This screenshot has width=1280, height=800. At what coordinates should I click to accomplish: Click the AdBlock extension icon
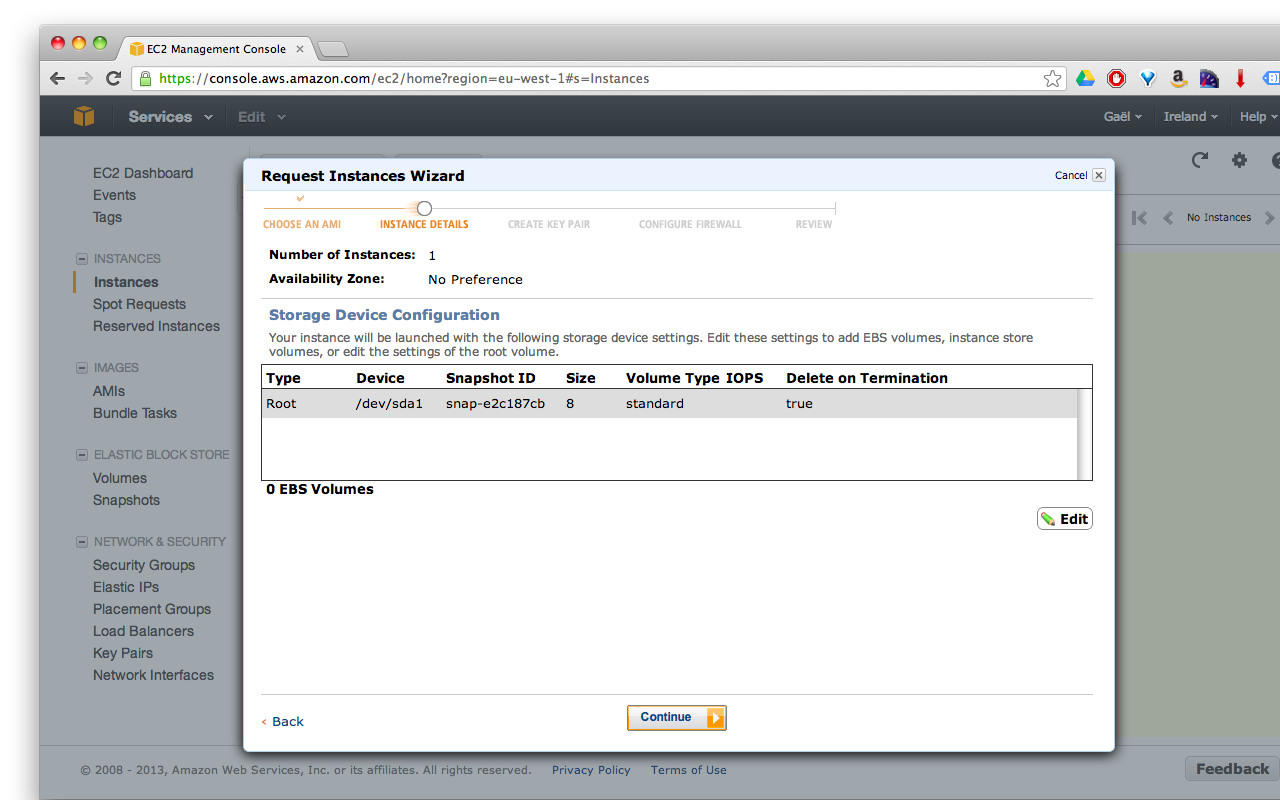click(x=1116, y=77)
